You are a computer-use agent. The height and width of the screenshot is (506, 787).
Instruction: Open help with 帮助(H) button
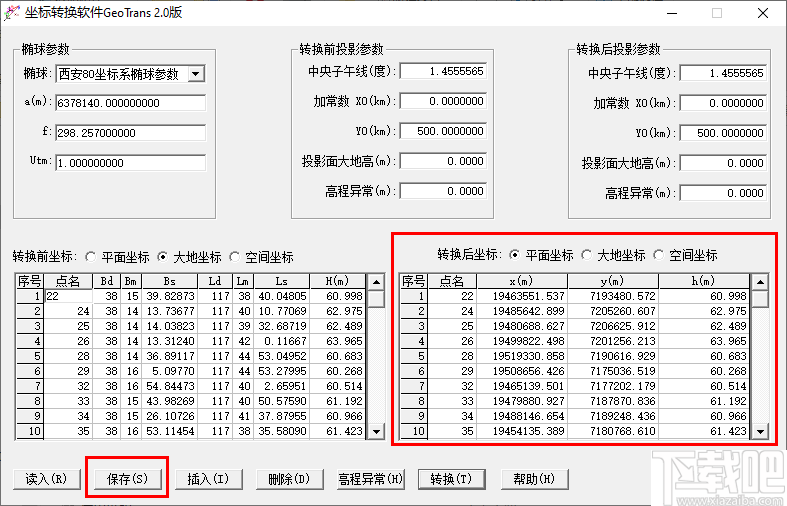click(534, 479)
